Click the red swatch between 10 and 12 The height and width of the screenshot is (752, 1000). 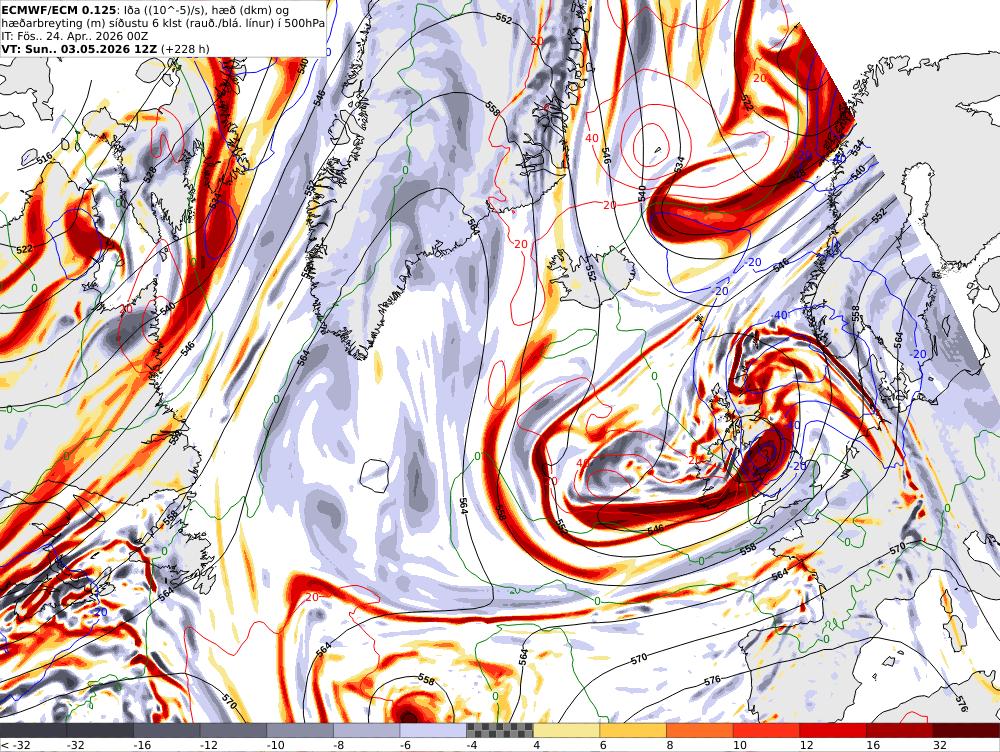[767, 731]
